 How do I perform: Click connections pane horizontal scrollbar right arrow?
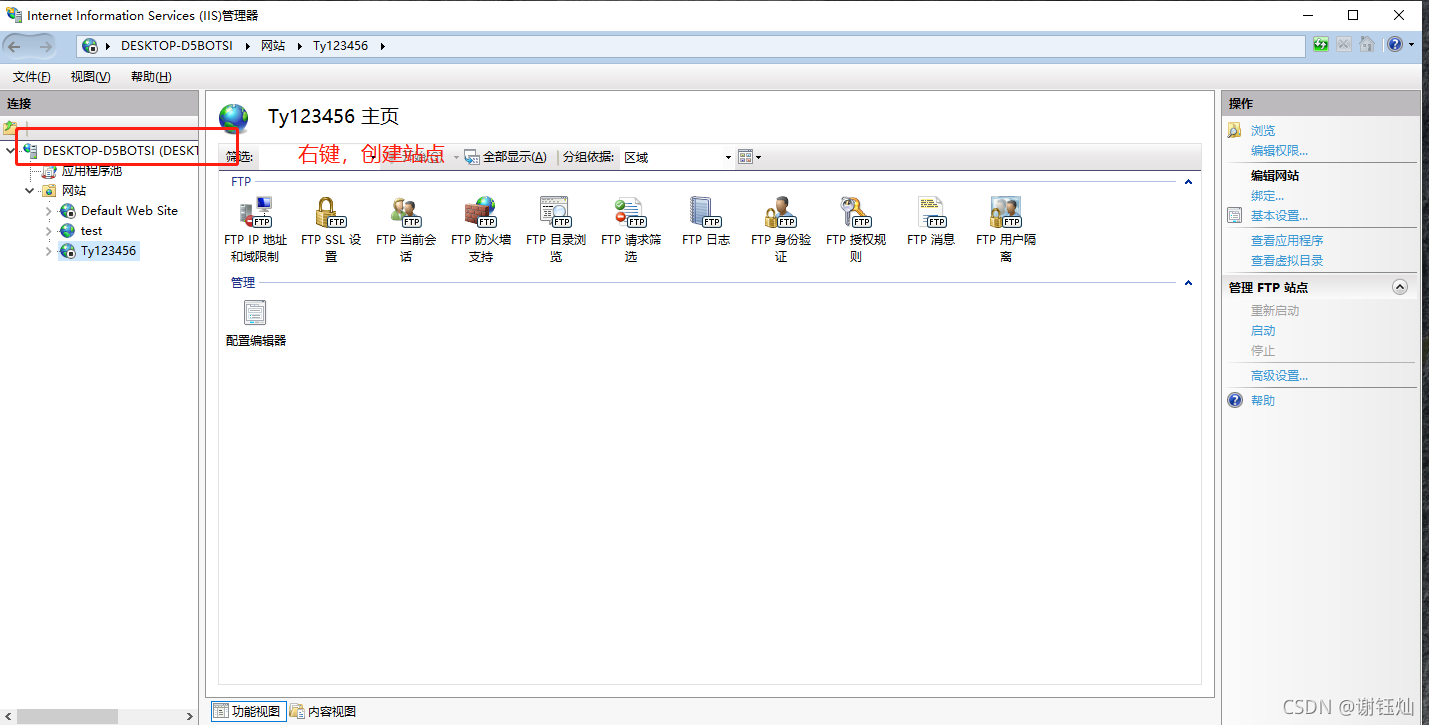190,716
